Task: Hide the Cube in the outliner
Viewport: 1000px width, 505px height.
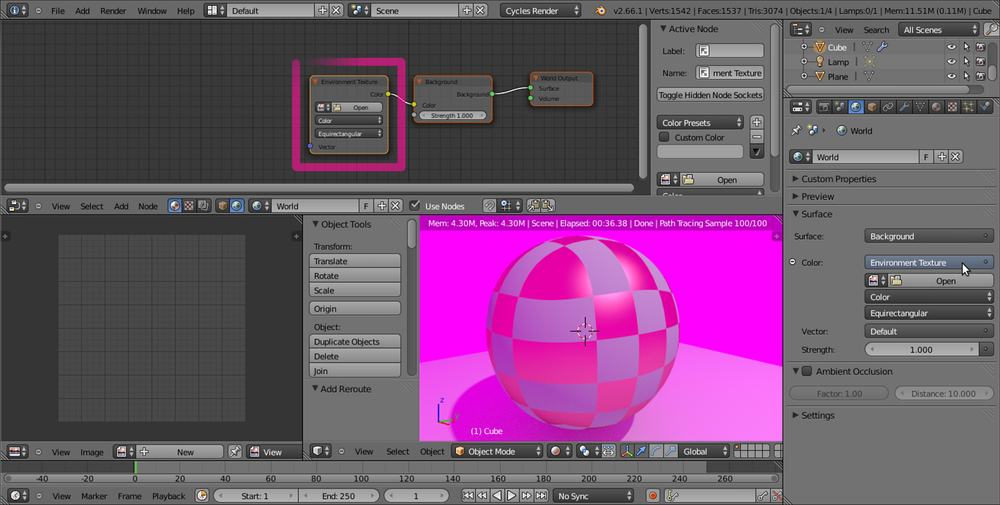Action: pyautogui.click(x=951, y=47)
